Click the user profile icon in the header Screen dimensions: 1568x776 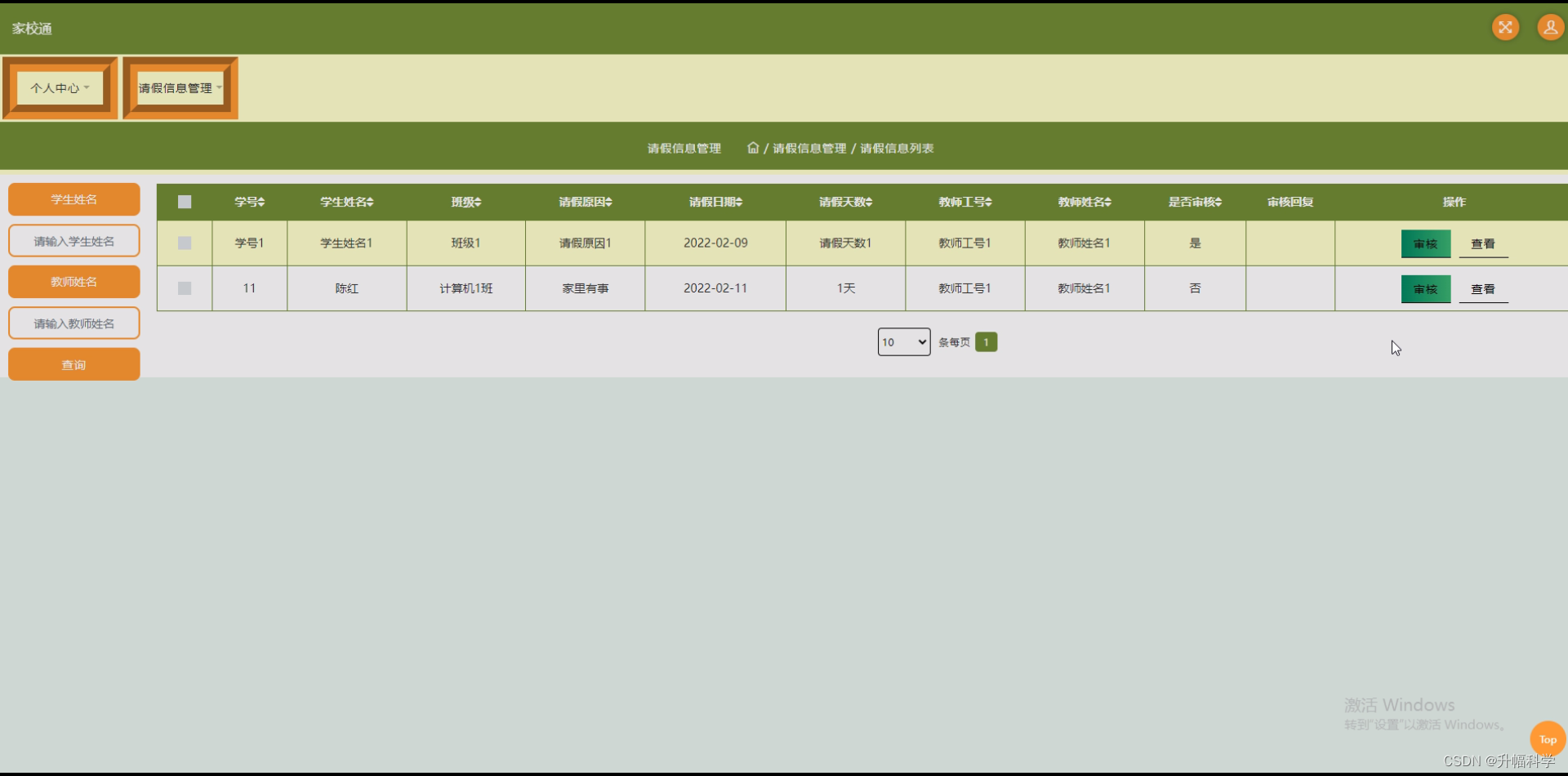coord(1549,27)
